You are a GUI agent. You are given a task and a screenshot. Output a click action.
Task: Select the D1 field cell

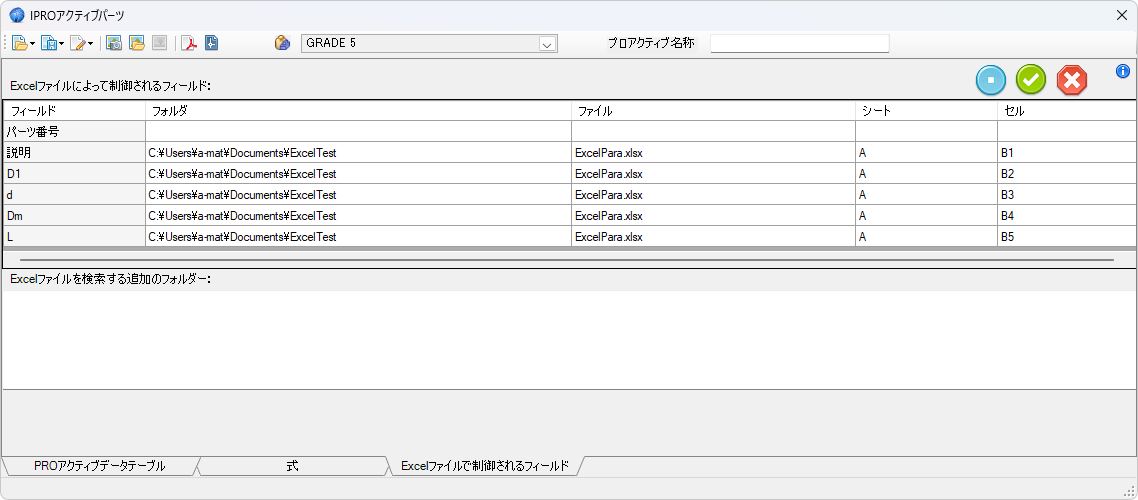[x=75, y=174]
